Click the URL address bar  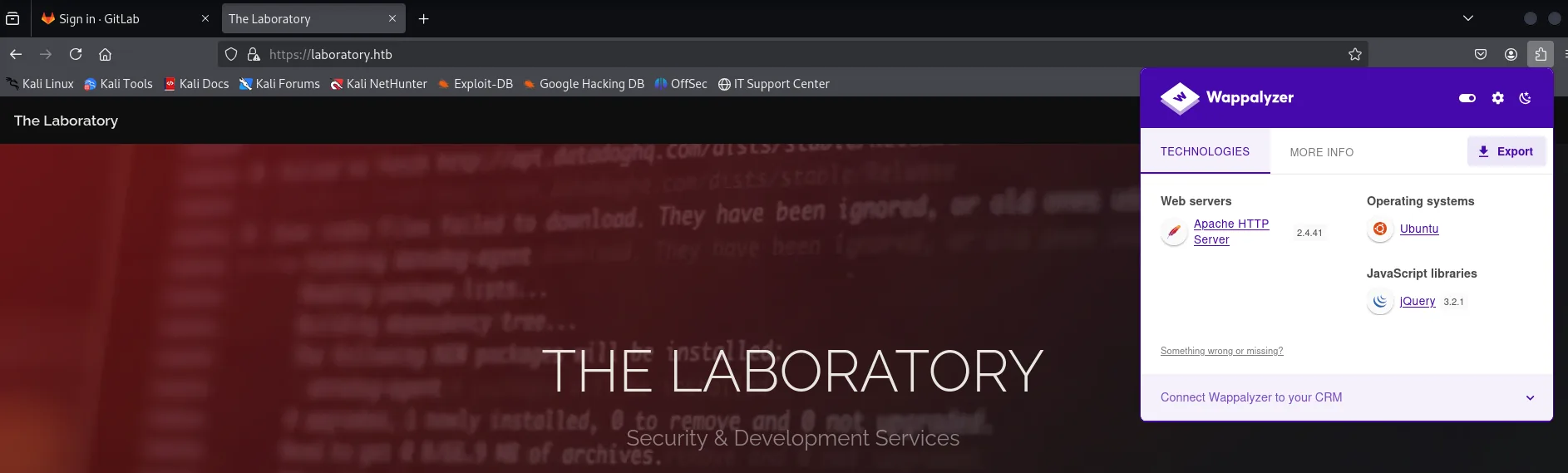[794, 54]
